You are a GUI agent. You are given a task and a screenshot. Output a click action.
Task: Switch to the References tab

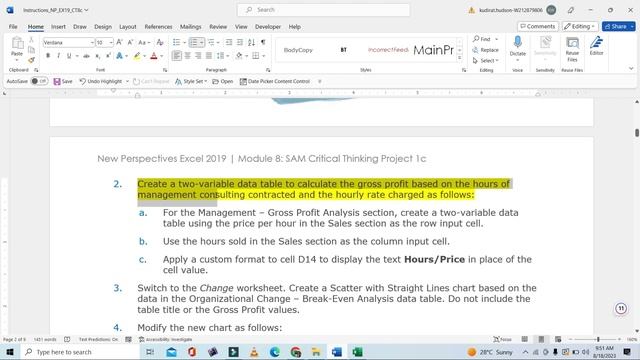click(x=158, y=27)
